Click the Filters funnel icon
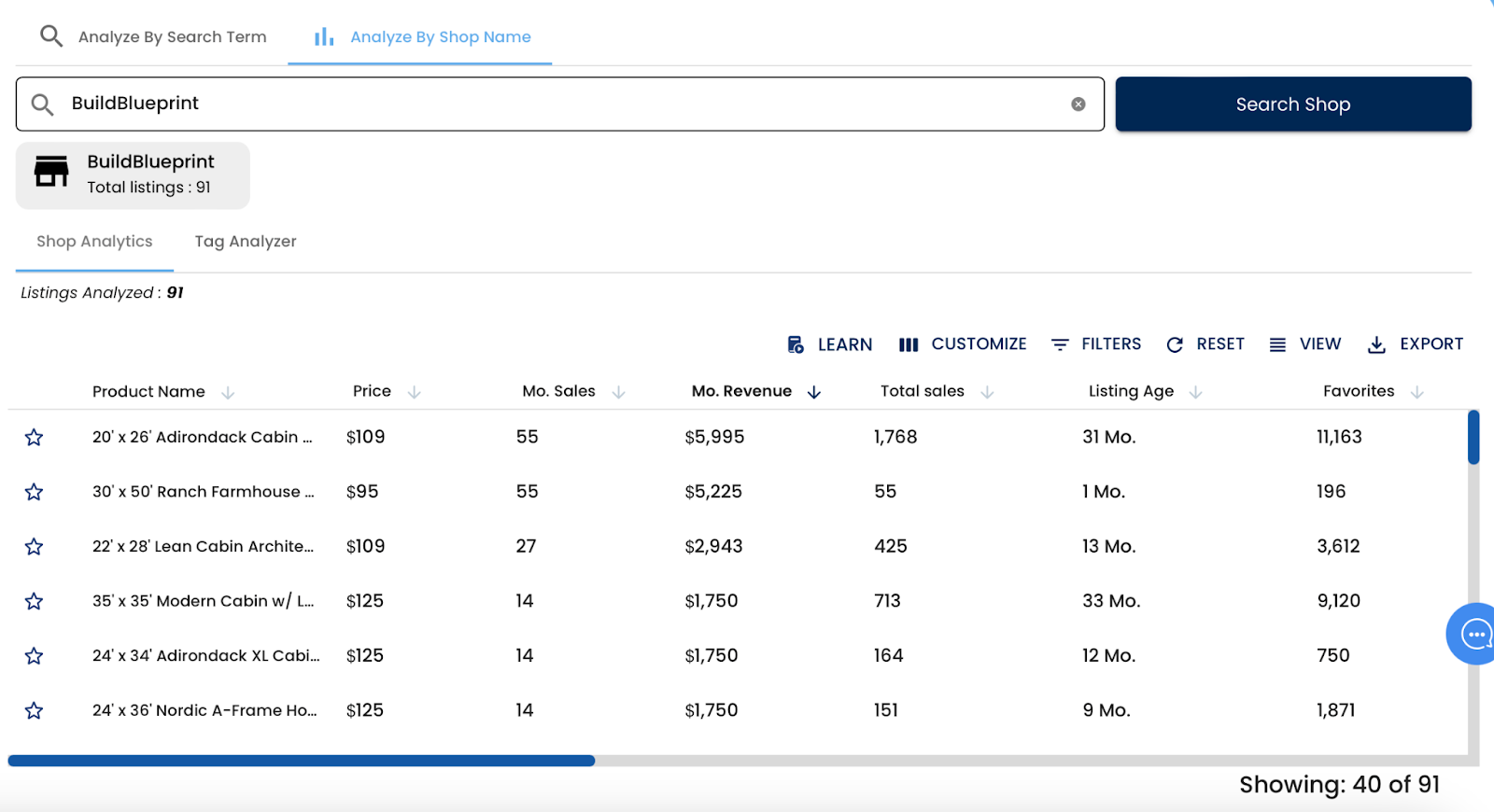 (1060, 344)
